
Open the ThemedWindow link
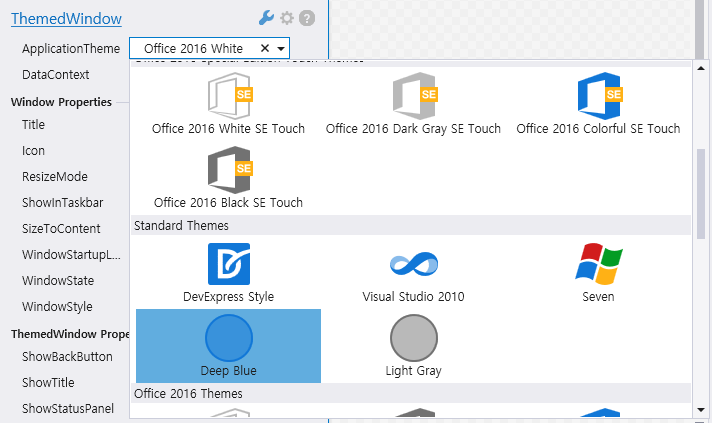pos(66,19)
